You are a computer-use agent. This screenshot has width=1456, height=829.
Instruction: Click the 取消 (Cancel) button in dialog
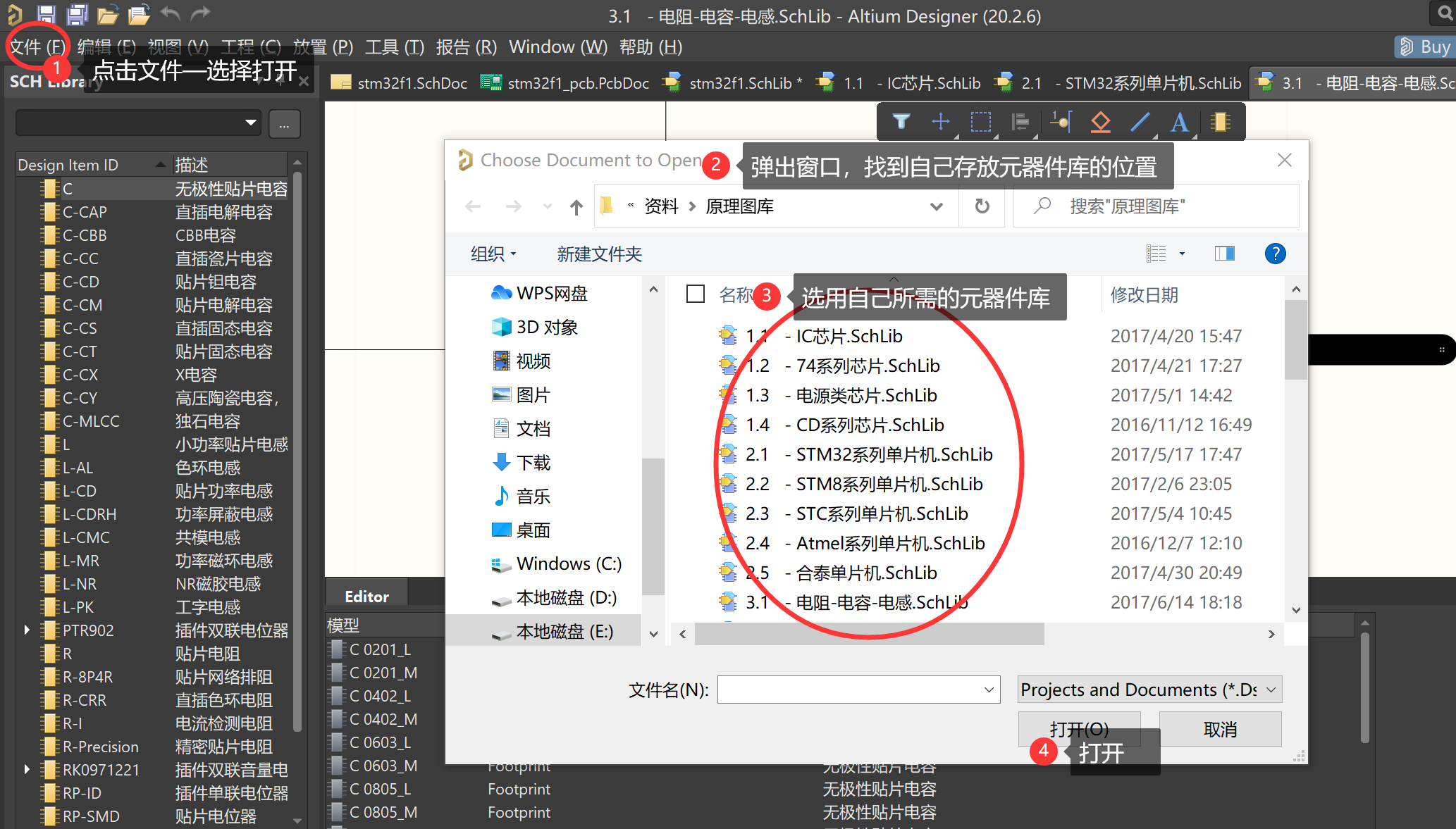pos(1220,727)
